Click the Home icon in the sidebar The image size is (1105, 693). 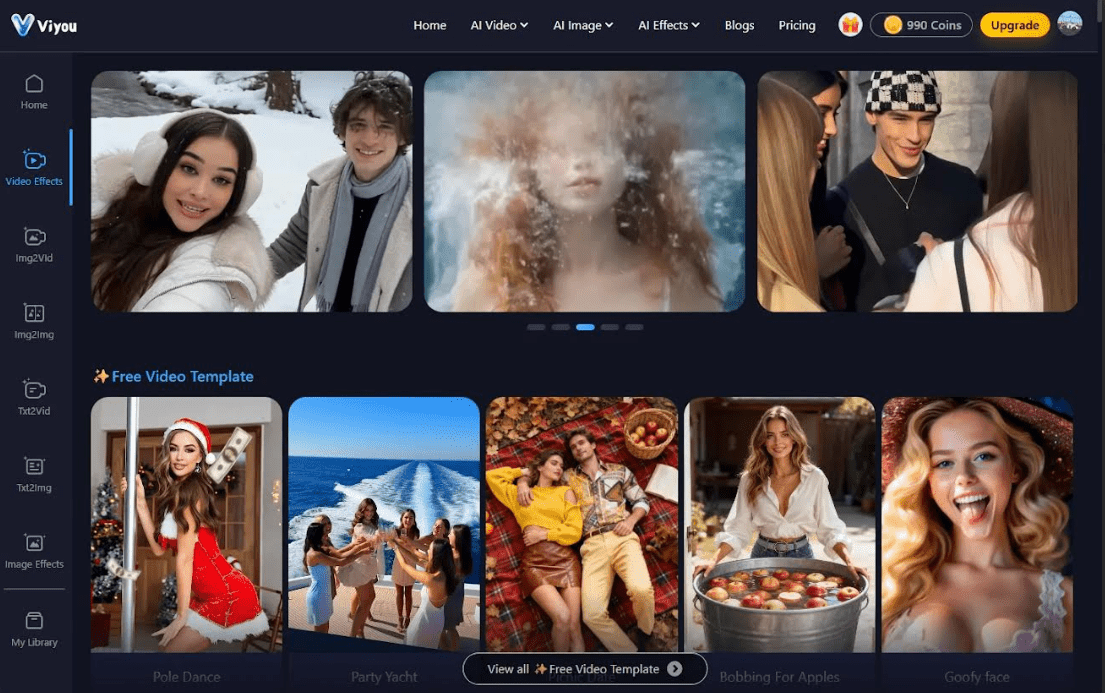(34, 91)
